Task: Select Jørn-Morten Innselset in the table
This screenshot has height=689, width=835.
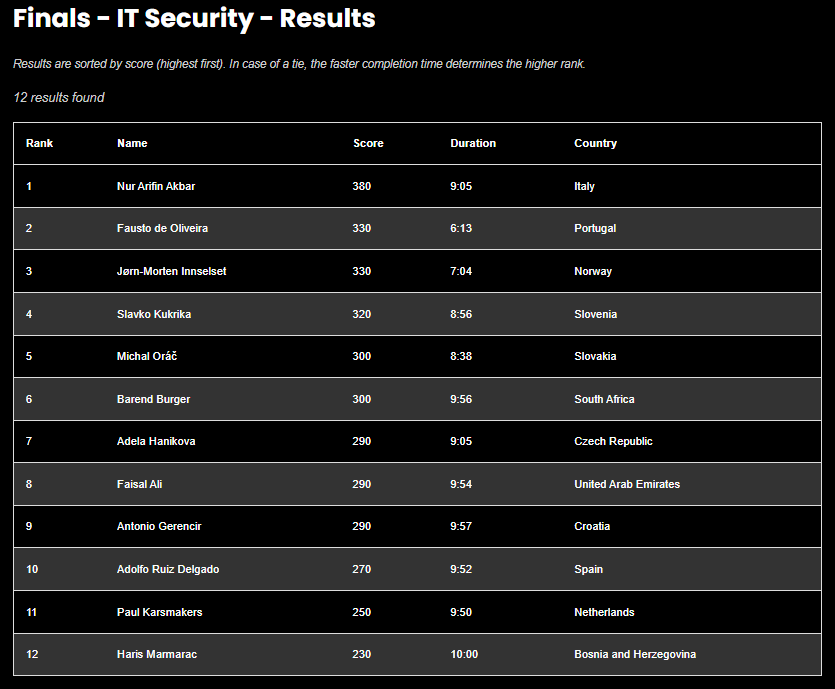Action: [x=171, y=271]
